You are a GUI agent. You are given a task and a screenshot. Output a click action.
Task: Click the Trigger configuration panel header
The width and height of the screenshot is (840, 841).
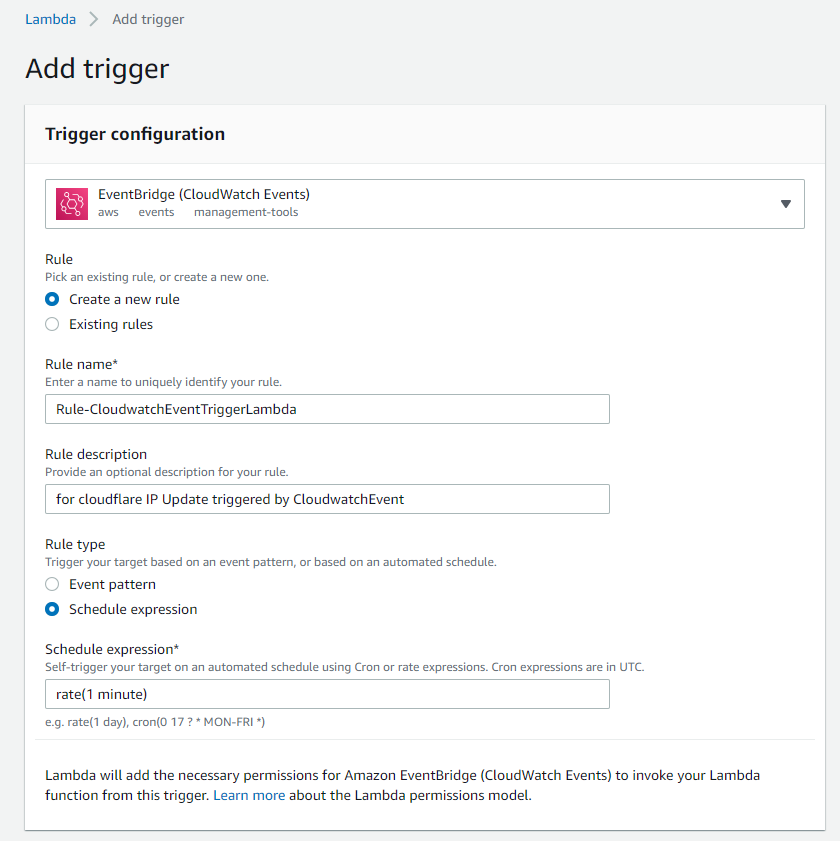[135, 134]
